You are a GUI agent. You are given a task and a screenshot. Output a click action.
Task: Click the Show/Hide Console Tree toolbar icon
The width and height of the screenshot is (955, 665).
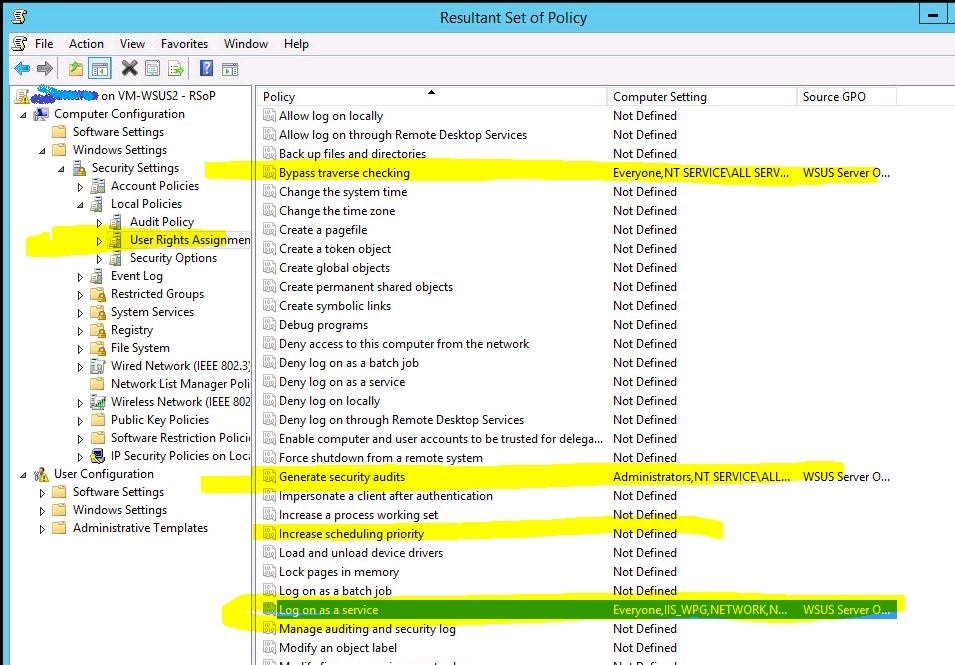[99, 67]
